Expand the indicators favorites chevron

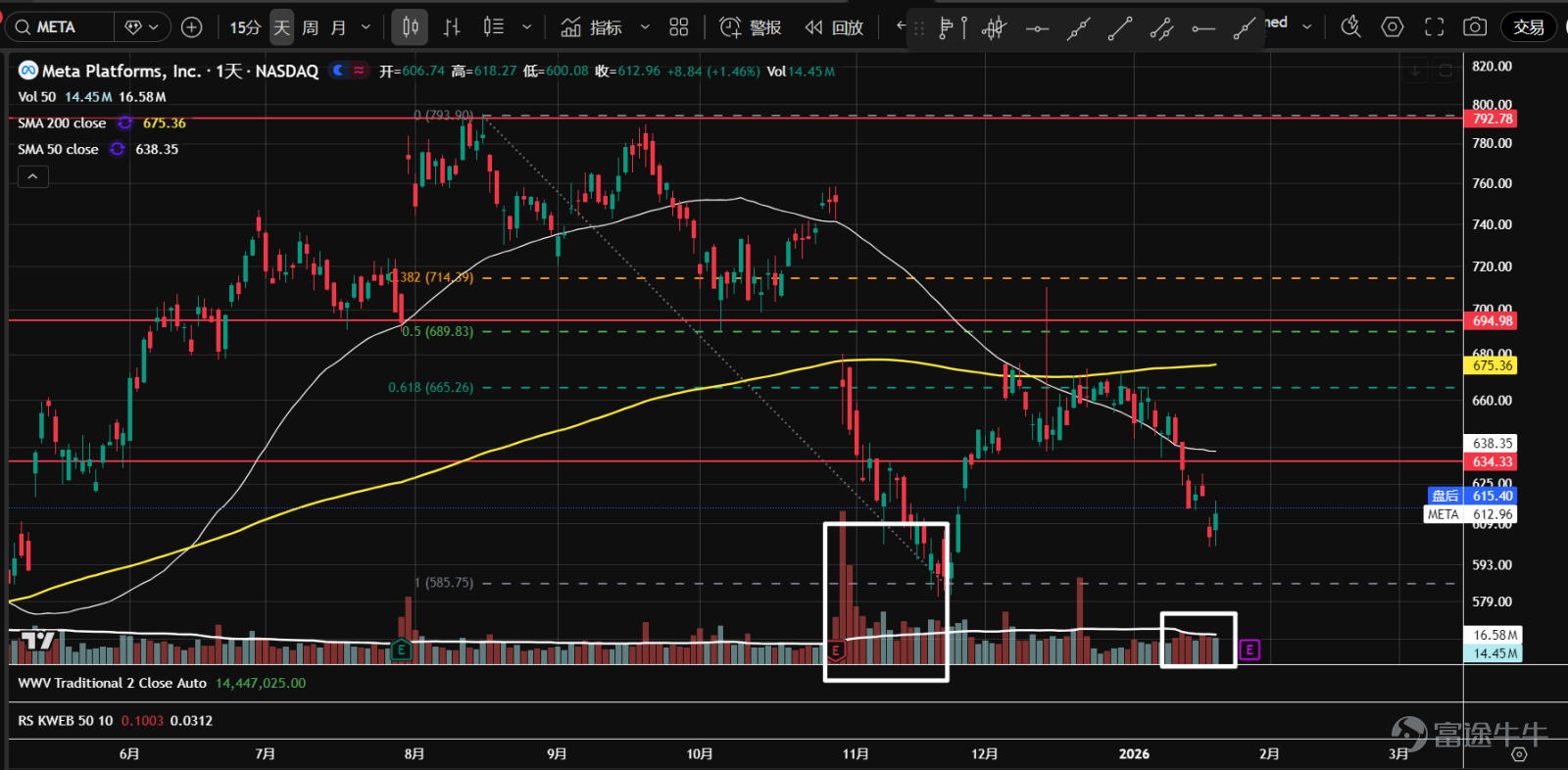(x=645, y=27)
